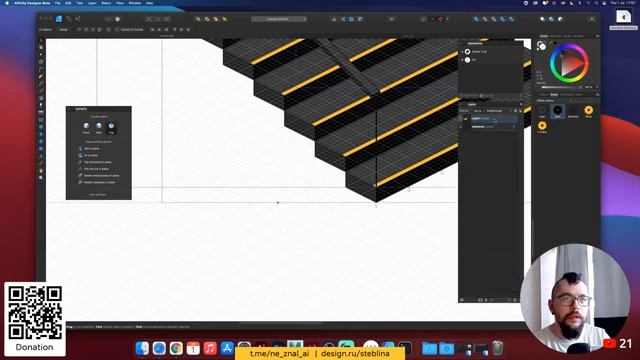The image size is (640, 360).
Task: Switch to the Designer persona icon
Action: click(59, 19)
